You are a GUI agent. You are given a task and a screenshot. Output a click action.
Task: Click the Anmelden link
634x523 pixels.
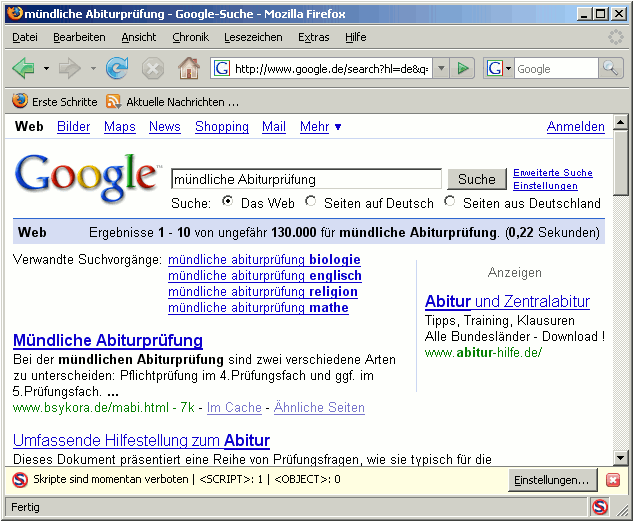coord(576,127)
